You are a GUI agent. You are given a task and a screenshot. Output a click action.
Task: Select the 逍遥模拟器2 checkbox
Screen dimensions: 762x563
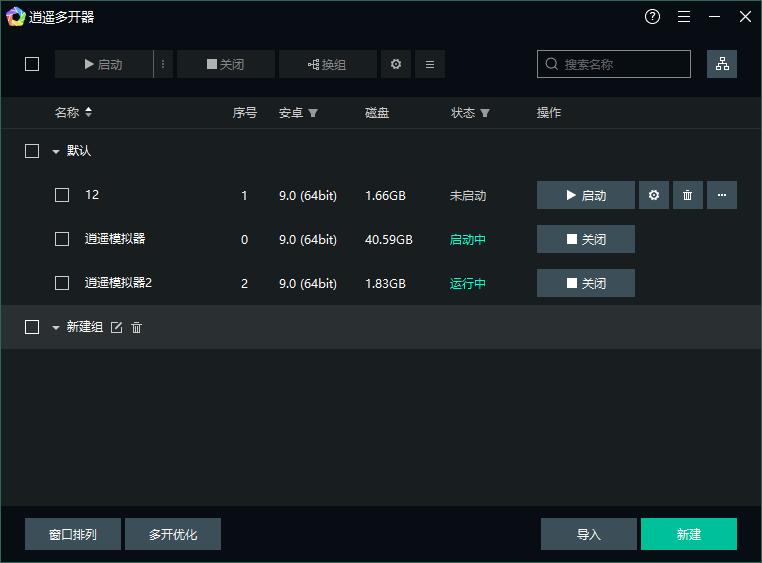click(62, 283)
